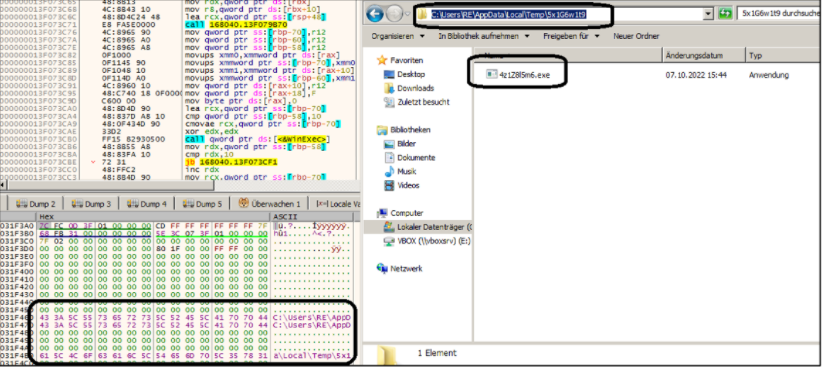Select the file 4z1Z8l5m6.exe

pos(518,75)
